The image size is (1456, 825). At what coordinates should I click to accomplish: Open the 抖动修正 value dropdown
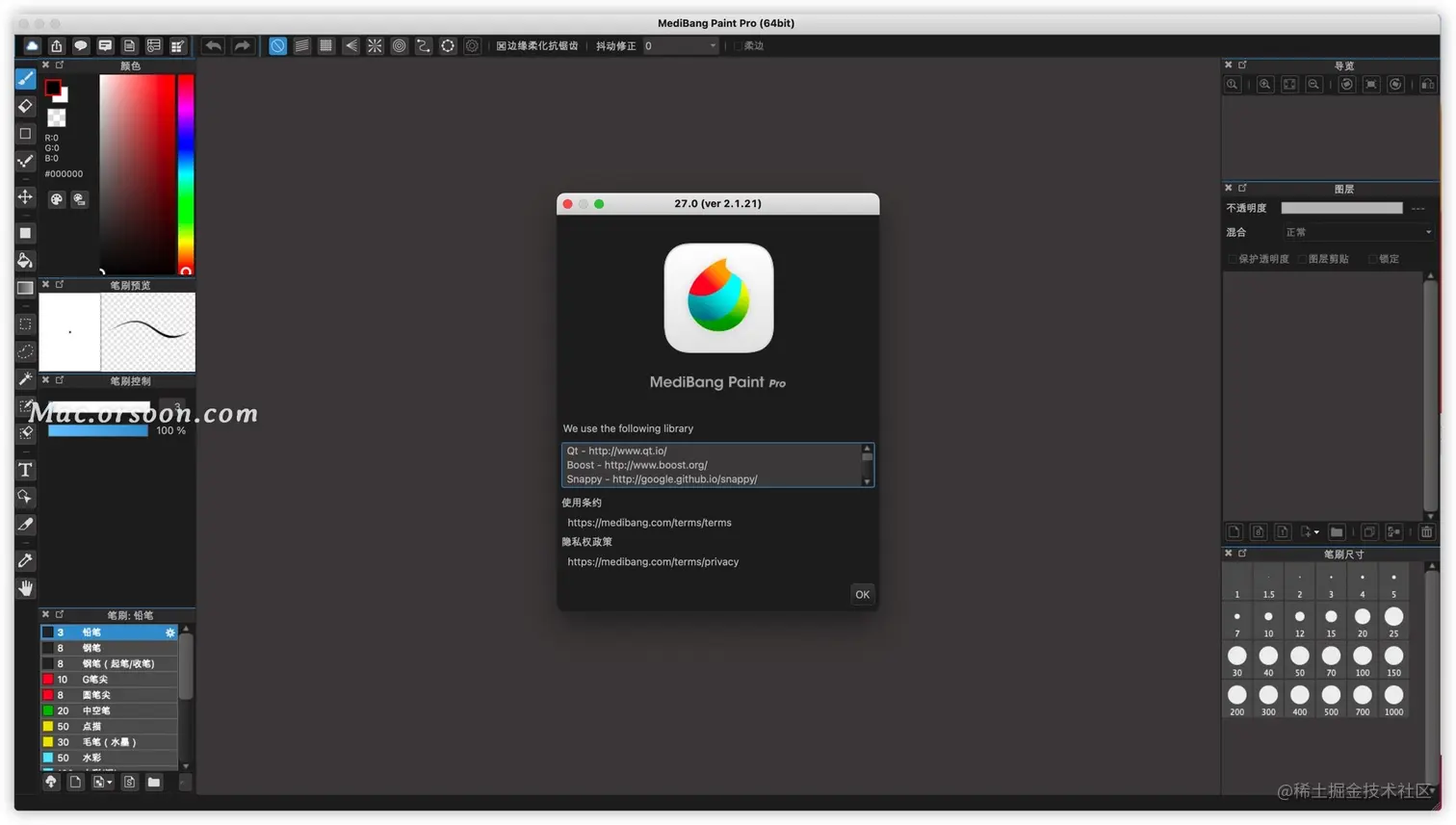click(681, 46)
